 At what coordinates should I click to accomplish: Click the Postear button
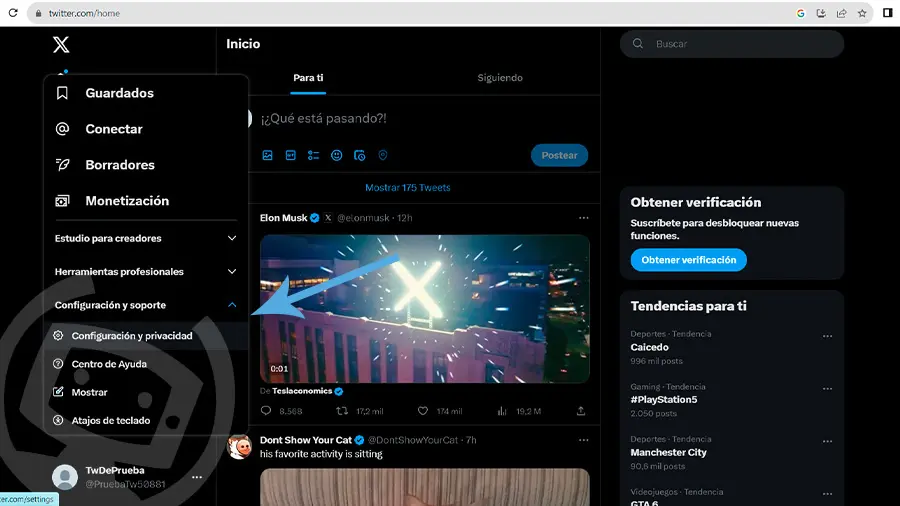(559, 155)
